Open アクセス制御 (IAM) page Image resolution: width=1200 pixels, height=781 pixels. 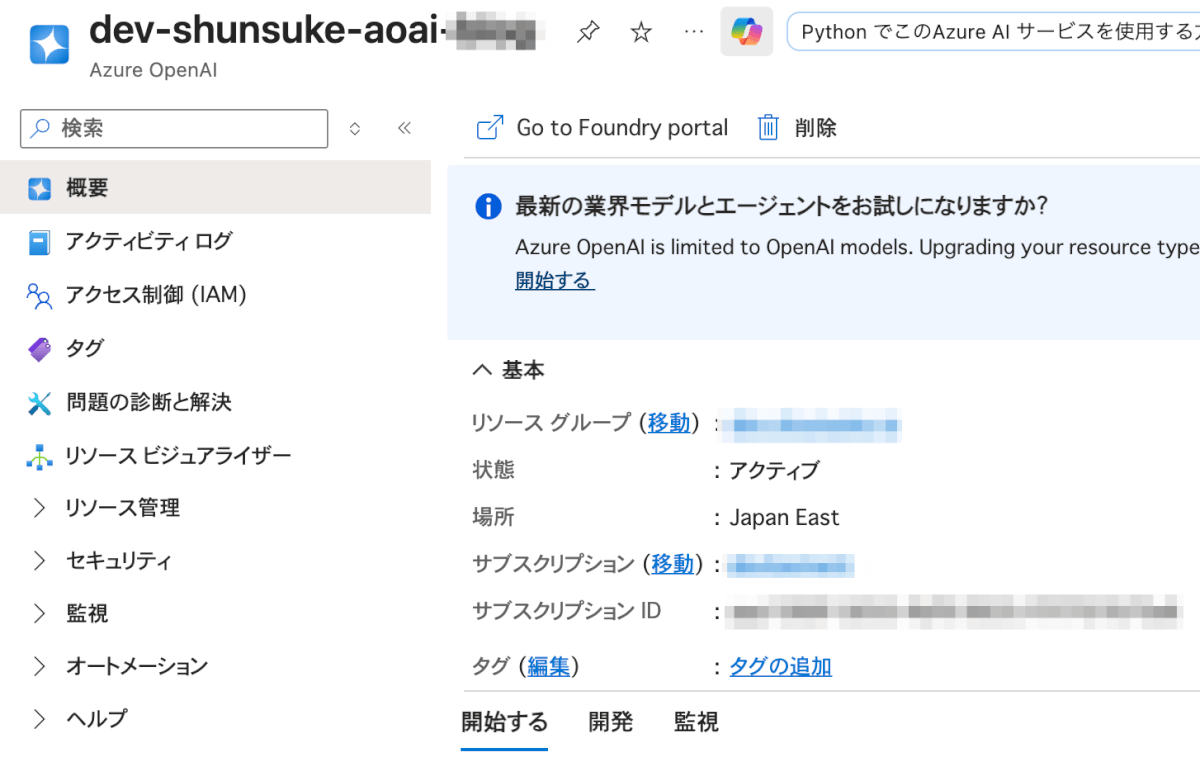(x=155, y=295)
